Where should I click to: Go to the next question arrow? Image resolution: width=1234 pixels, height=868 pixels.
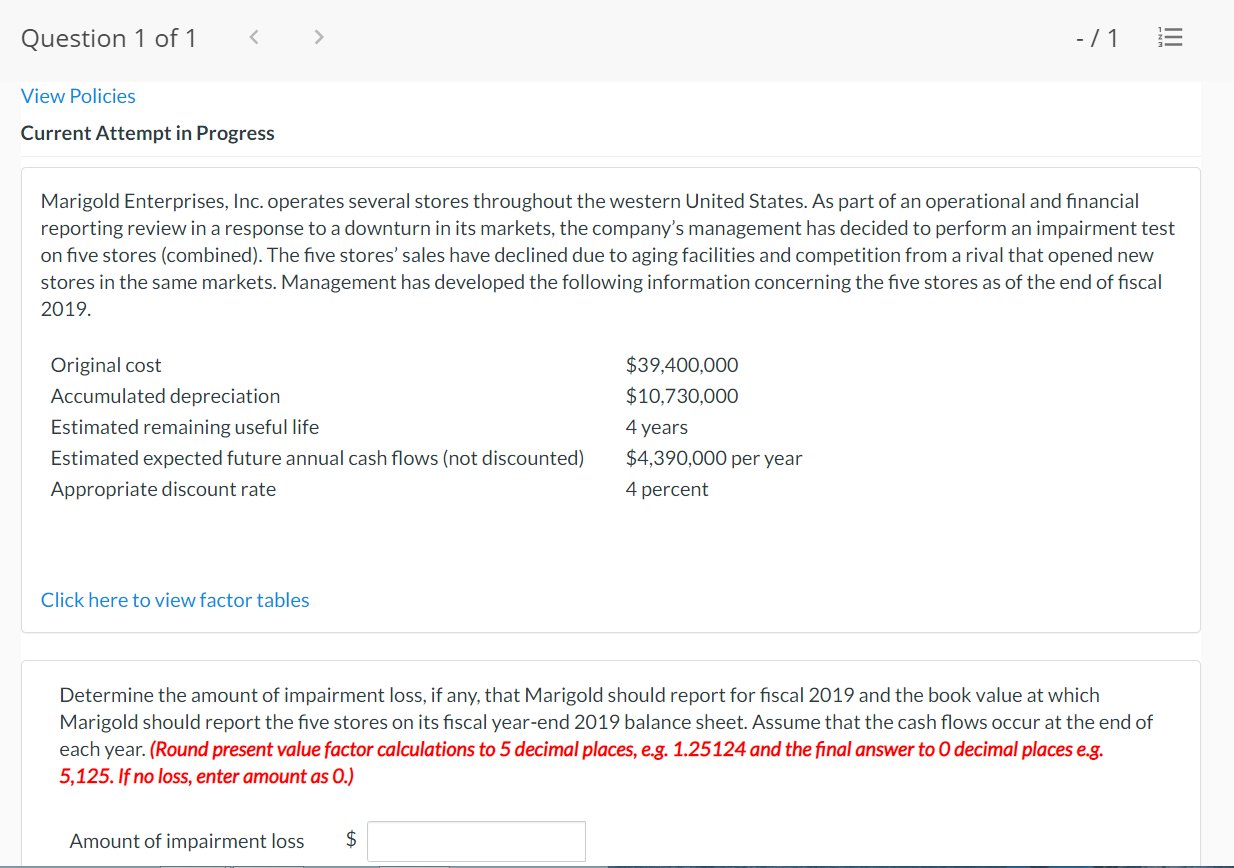tap(319, 38)
